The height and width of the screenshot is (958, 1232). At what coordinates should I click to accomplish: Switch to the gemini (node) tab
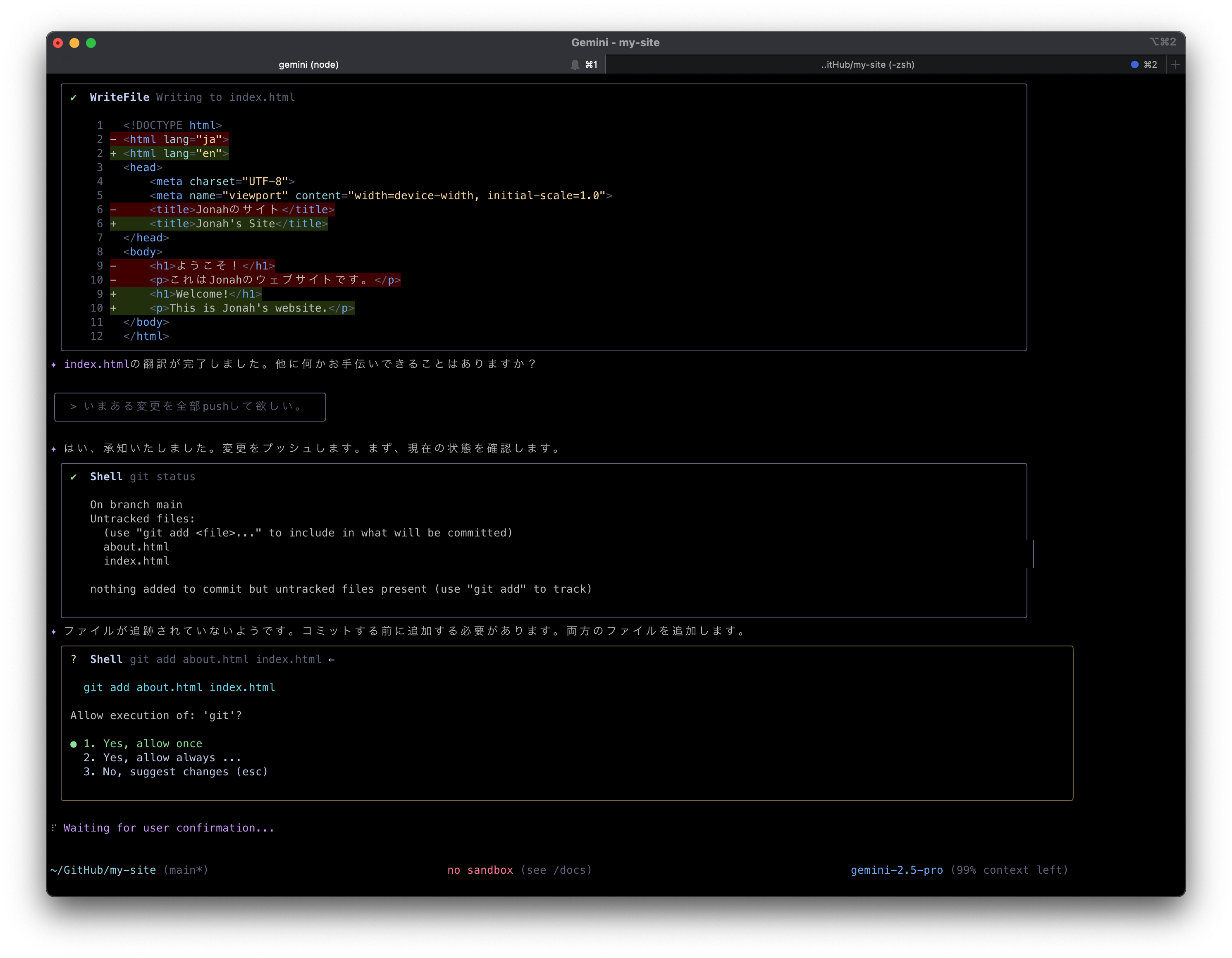pos(308,65)
